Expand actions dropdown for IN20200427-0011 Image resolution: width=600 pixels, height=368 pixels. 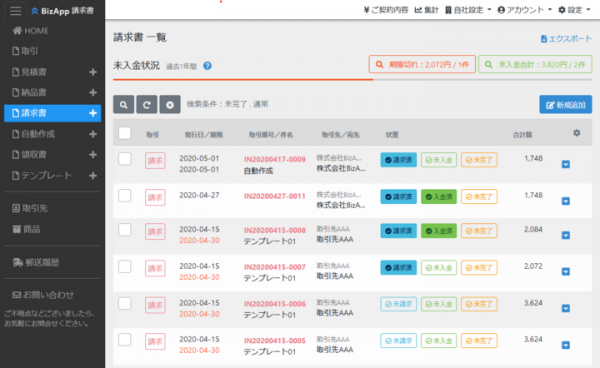coord(566,201)
